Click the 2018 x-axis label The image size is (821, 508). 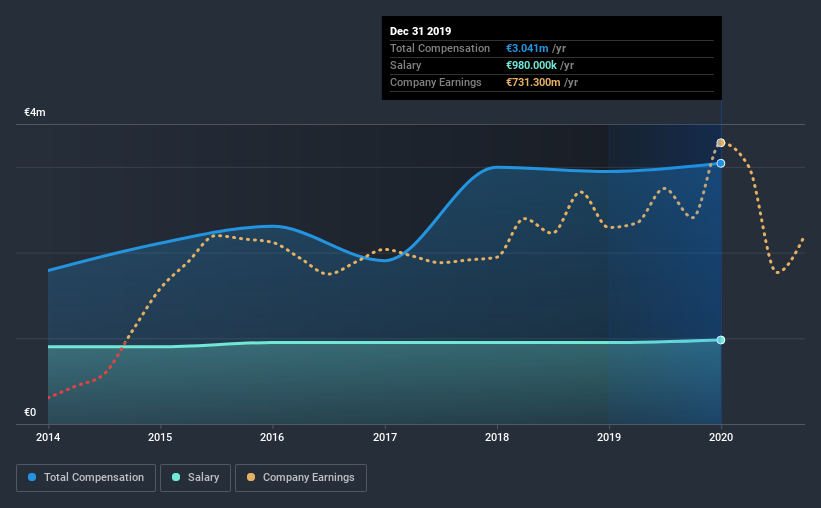point(497,437)
